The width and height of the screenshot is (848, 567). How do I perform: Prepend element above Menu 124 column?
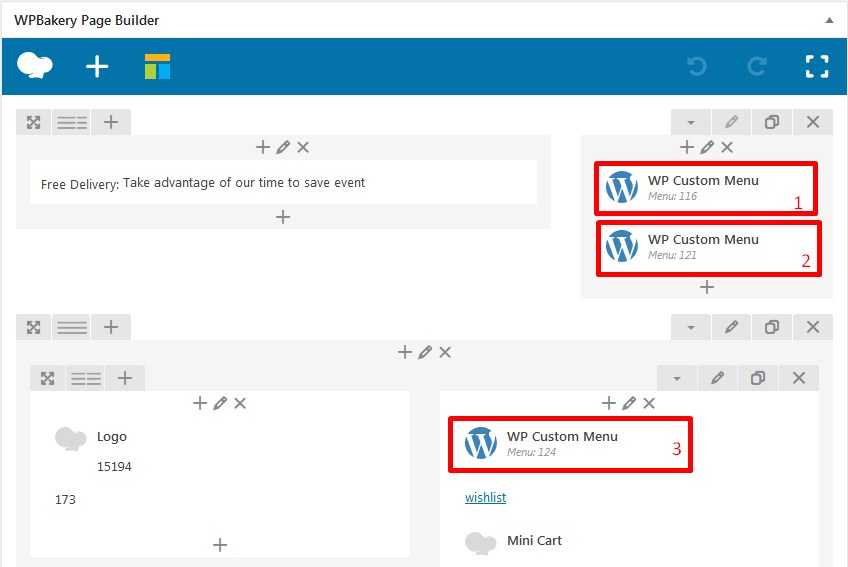608,403
